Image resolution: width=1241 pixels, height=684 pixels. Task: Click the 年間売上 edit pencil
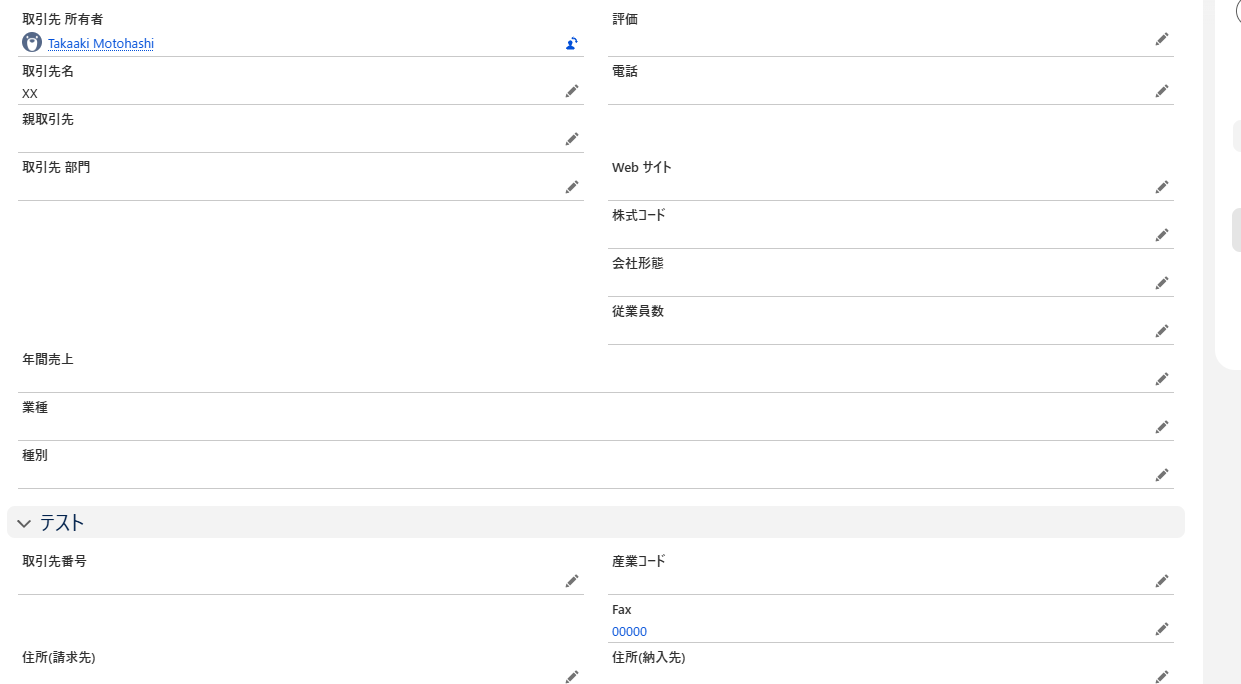tap(1162, 379)
